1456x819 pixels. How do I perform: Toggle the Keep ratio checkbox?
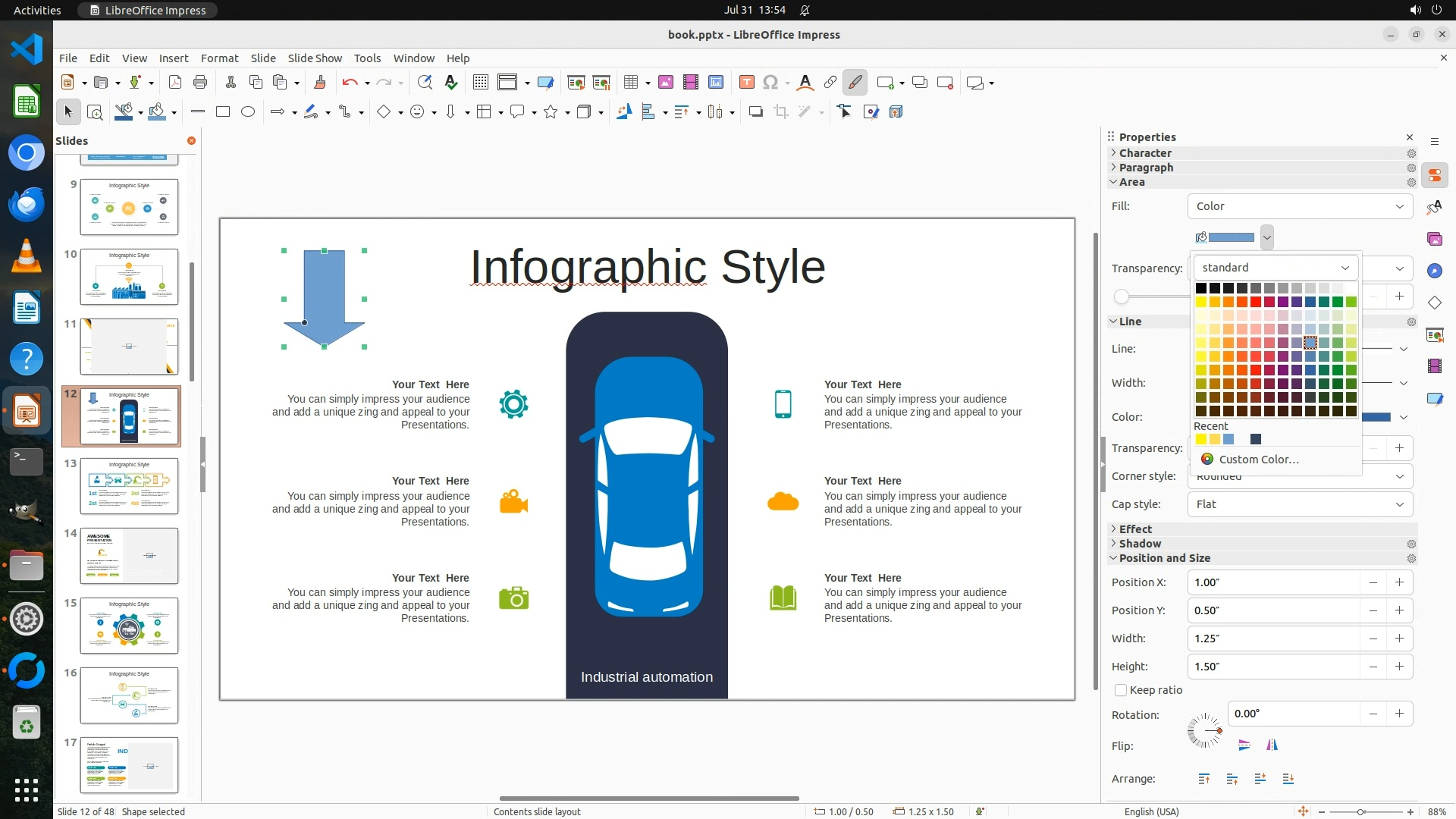[x=1121, y=690]
